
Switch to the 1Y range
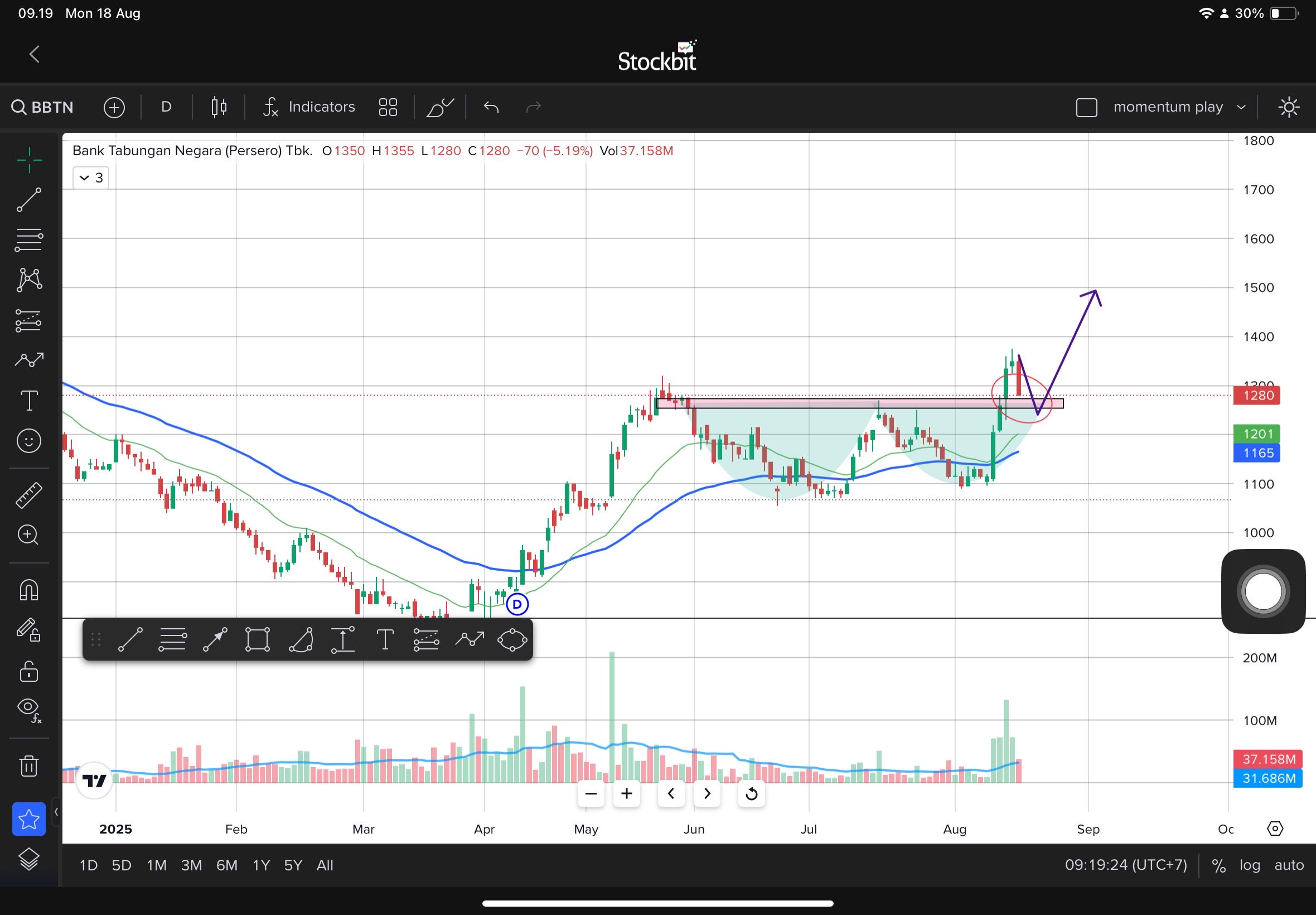pos(262,865)
